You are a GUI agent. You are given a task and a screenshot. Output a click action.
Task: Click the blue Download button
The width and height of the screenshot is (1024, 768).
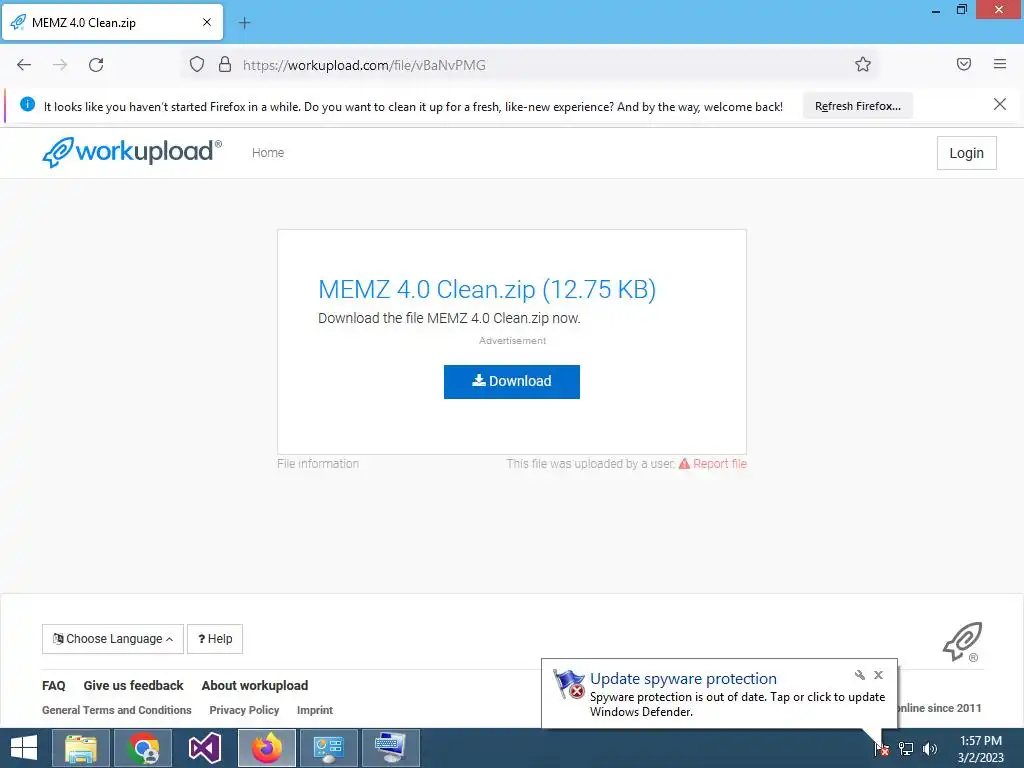coord(511,381)
